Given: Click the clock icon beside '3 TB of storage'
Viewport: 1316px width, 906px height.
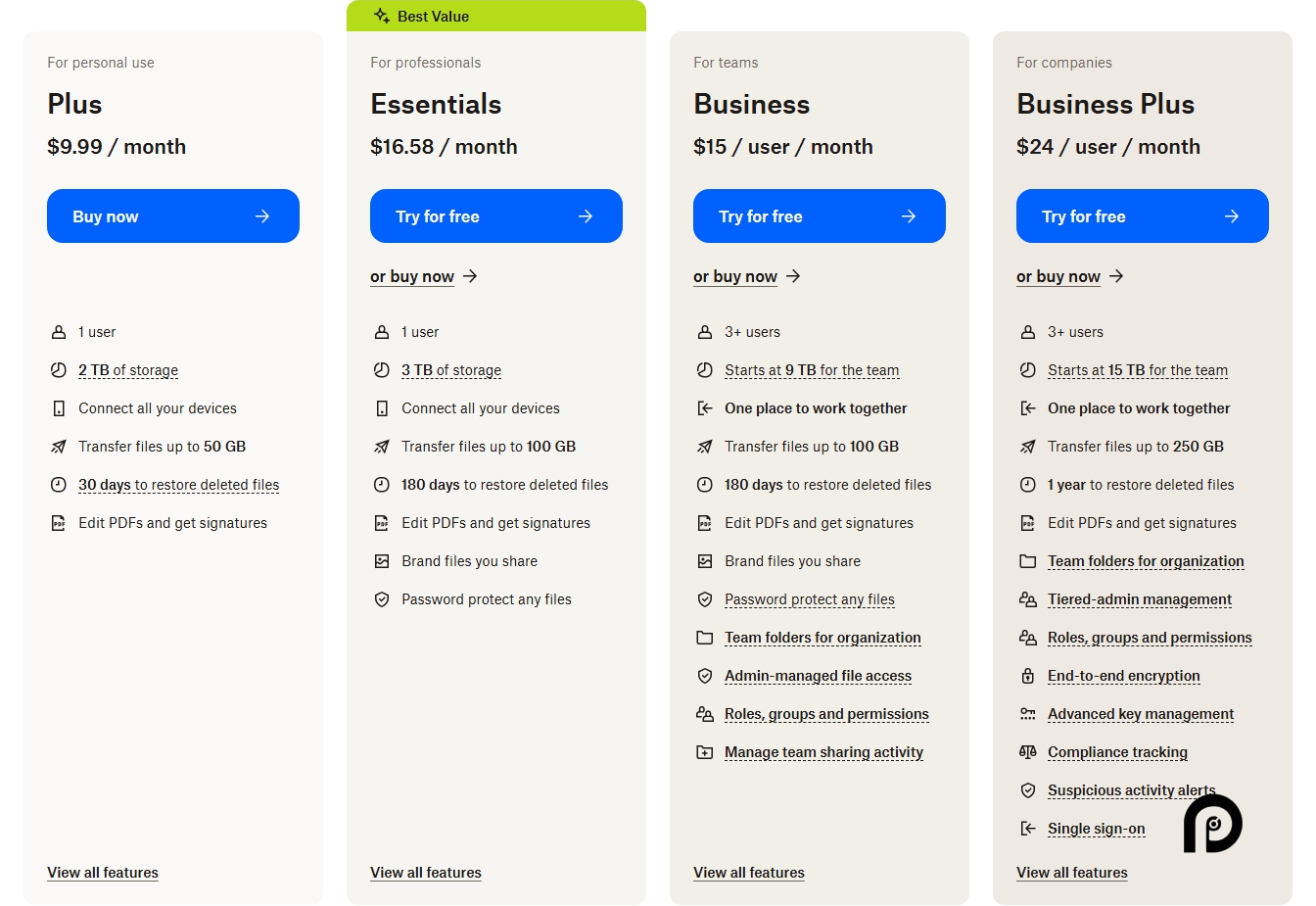Looking at the screenshot, I should [x=382, y=370].
